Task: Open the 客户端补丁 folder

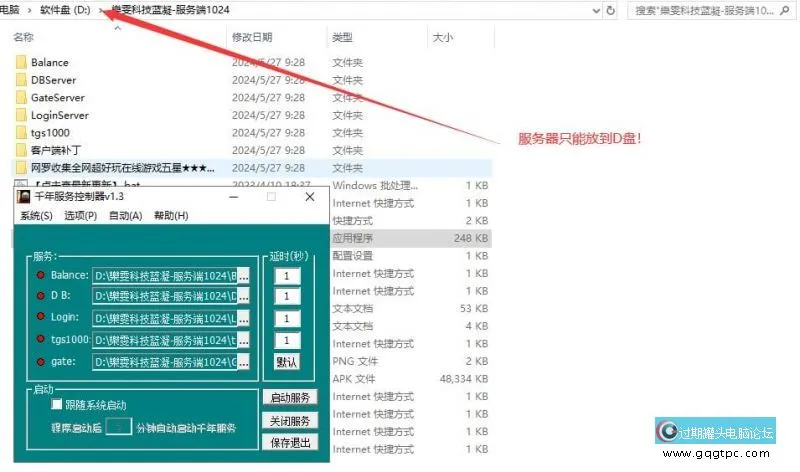Action: pyautogui.click(x=56, y=150)
